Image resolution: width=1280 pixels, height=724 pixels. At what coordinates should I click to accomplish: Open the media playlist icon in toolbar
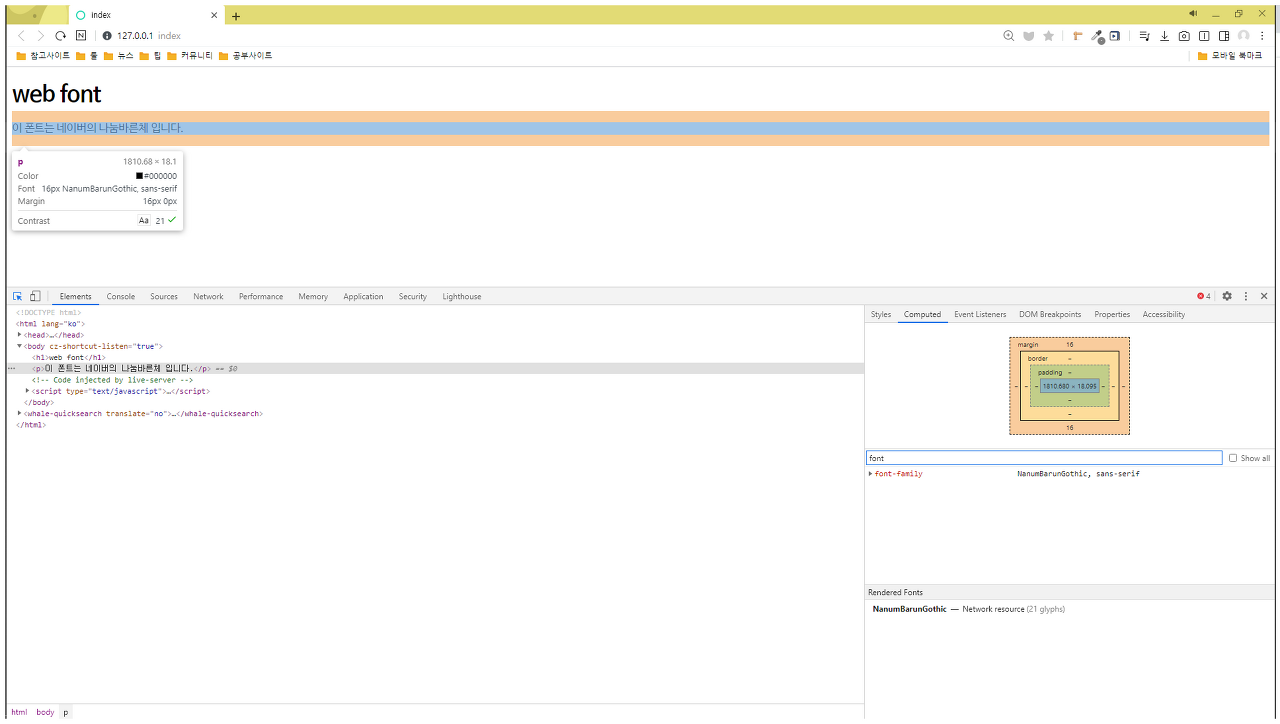coord(1145,36)
